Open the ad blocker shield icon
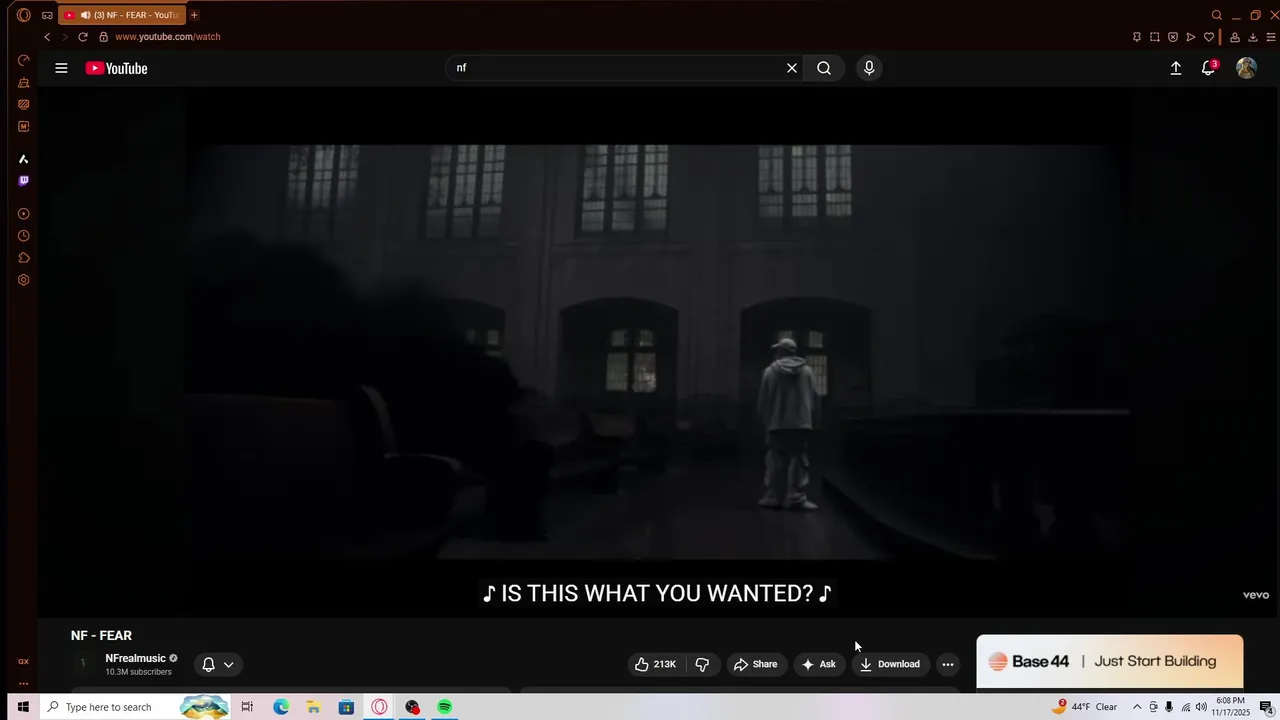This screenshot has height=720, width=1280. point(1173,37)
